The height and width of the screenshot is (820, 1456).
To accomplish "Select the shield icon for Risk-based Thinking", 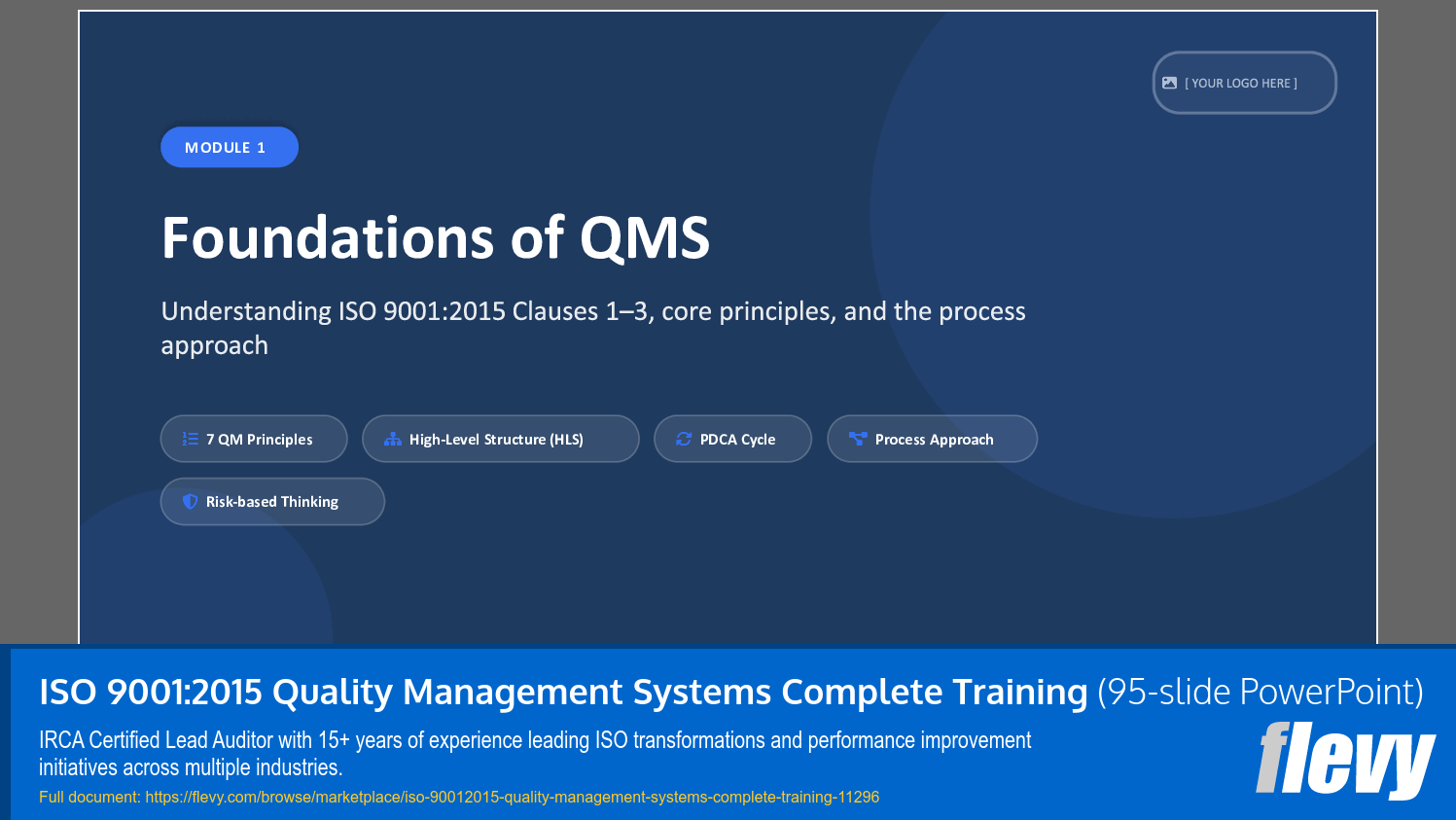I will (x=190, y=501).
